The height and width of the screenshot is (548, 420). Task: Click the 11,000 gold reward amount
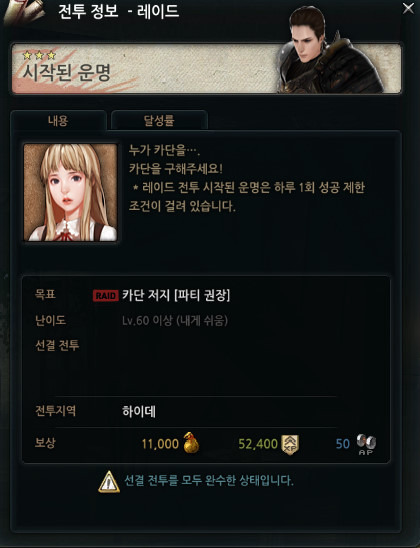click(160, 444)
